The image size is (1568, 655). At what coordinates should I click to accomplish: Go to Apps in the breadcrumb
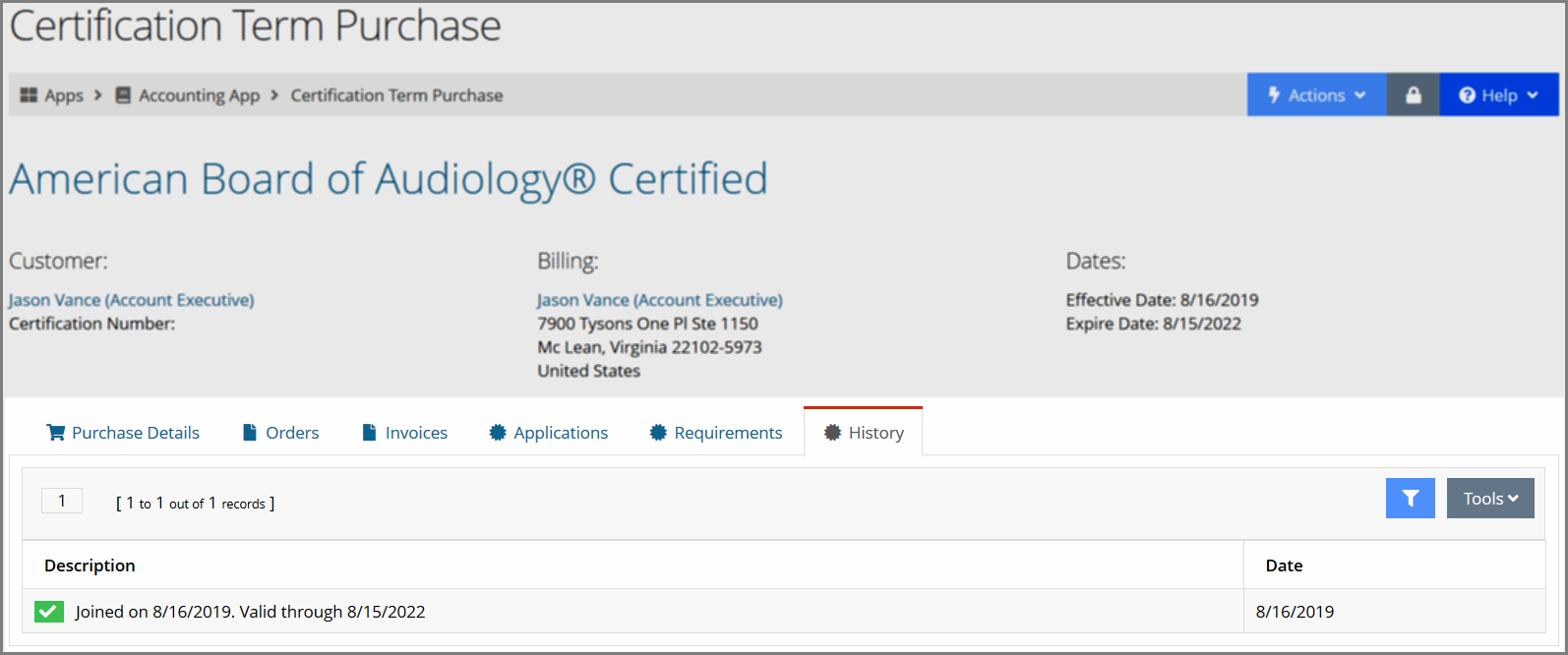[x=64, y=95]
